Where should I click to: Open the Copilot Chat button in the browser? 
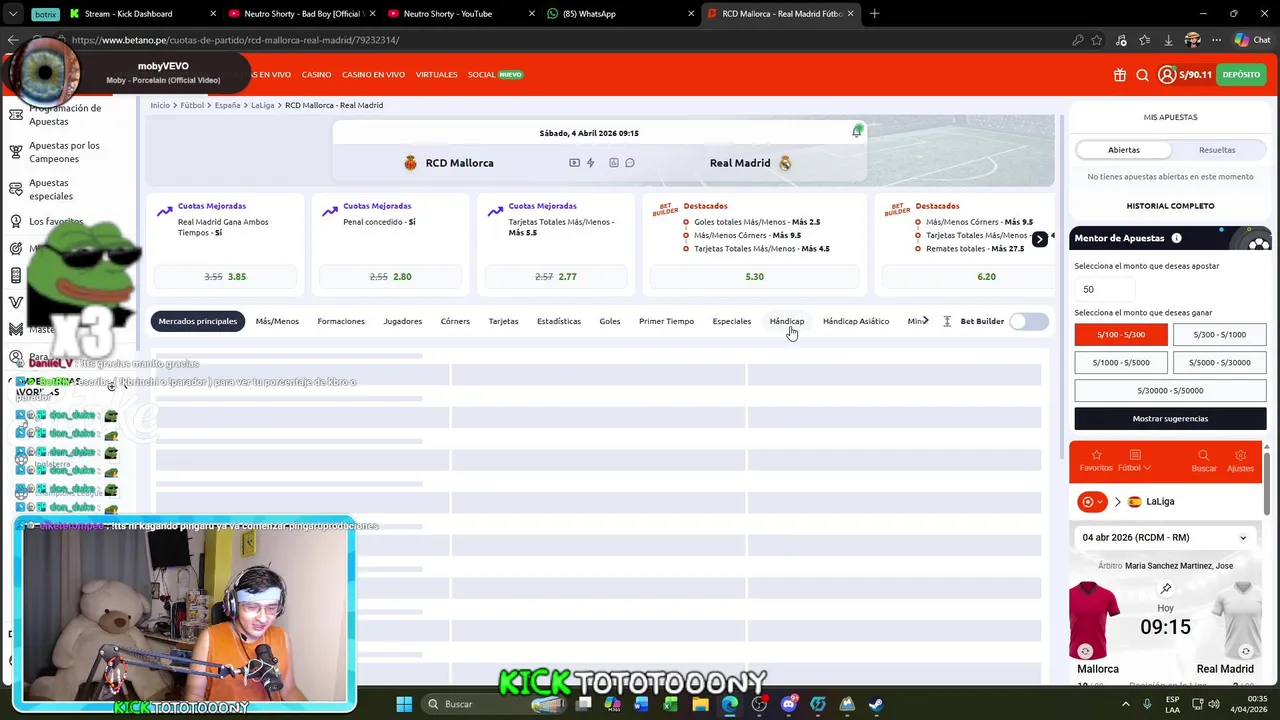[x=1252, y=40]
